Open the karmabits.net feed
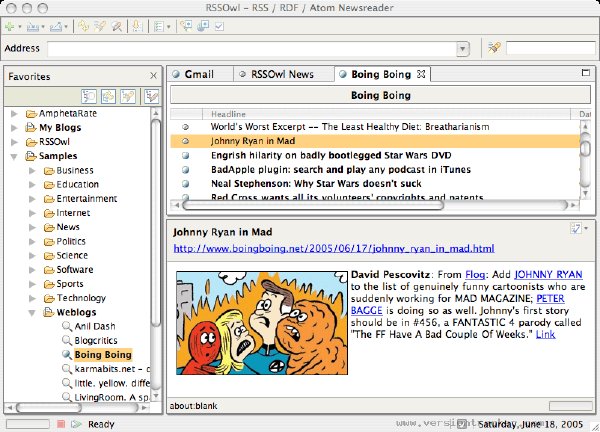Screen dimensions: 600x432 (x=112, y=369)
